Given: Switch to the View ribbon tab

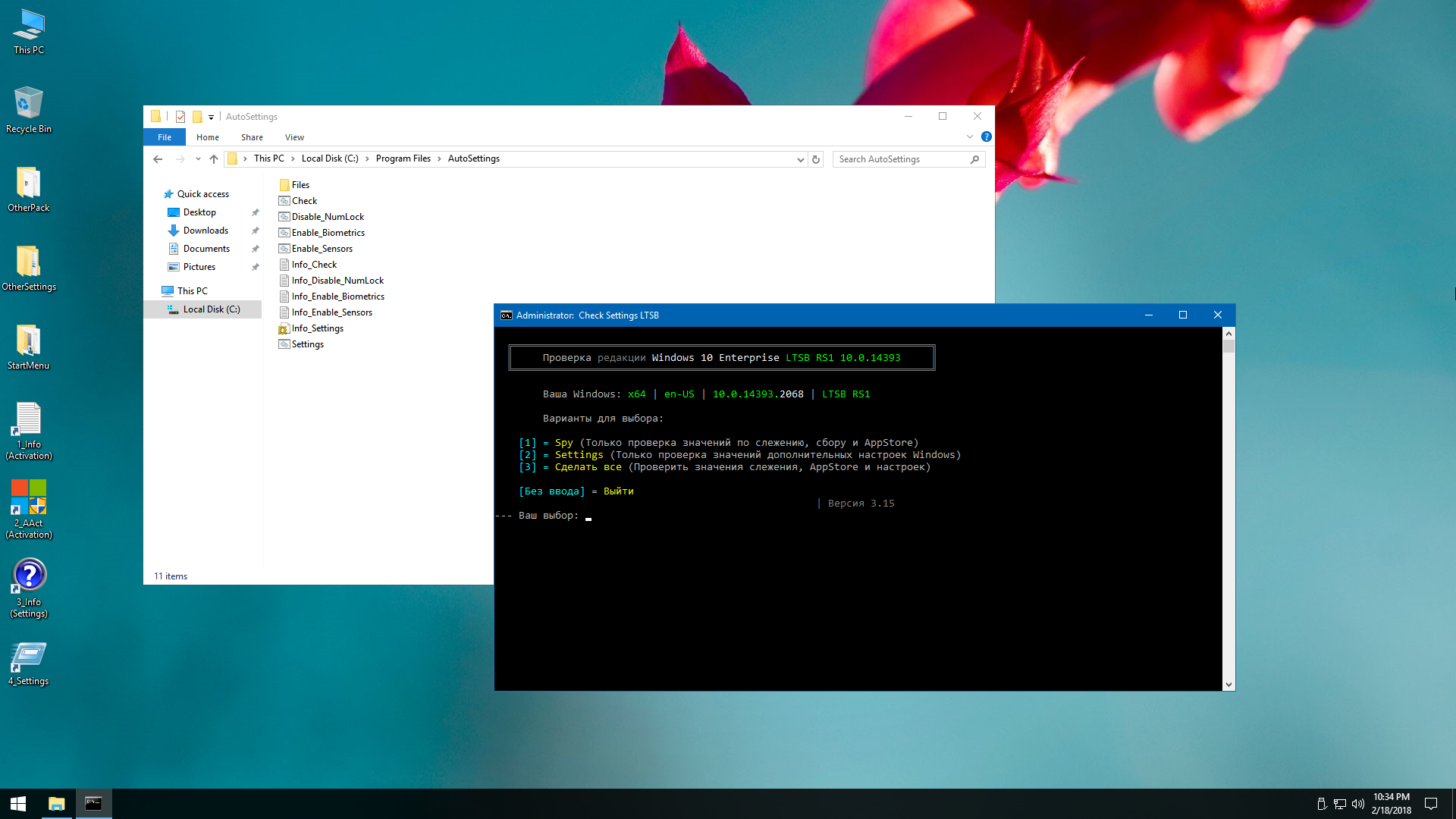Looking at the screenshot, I should 294,137.
